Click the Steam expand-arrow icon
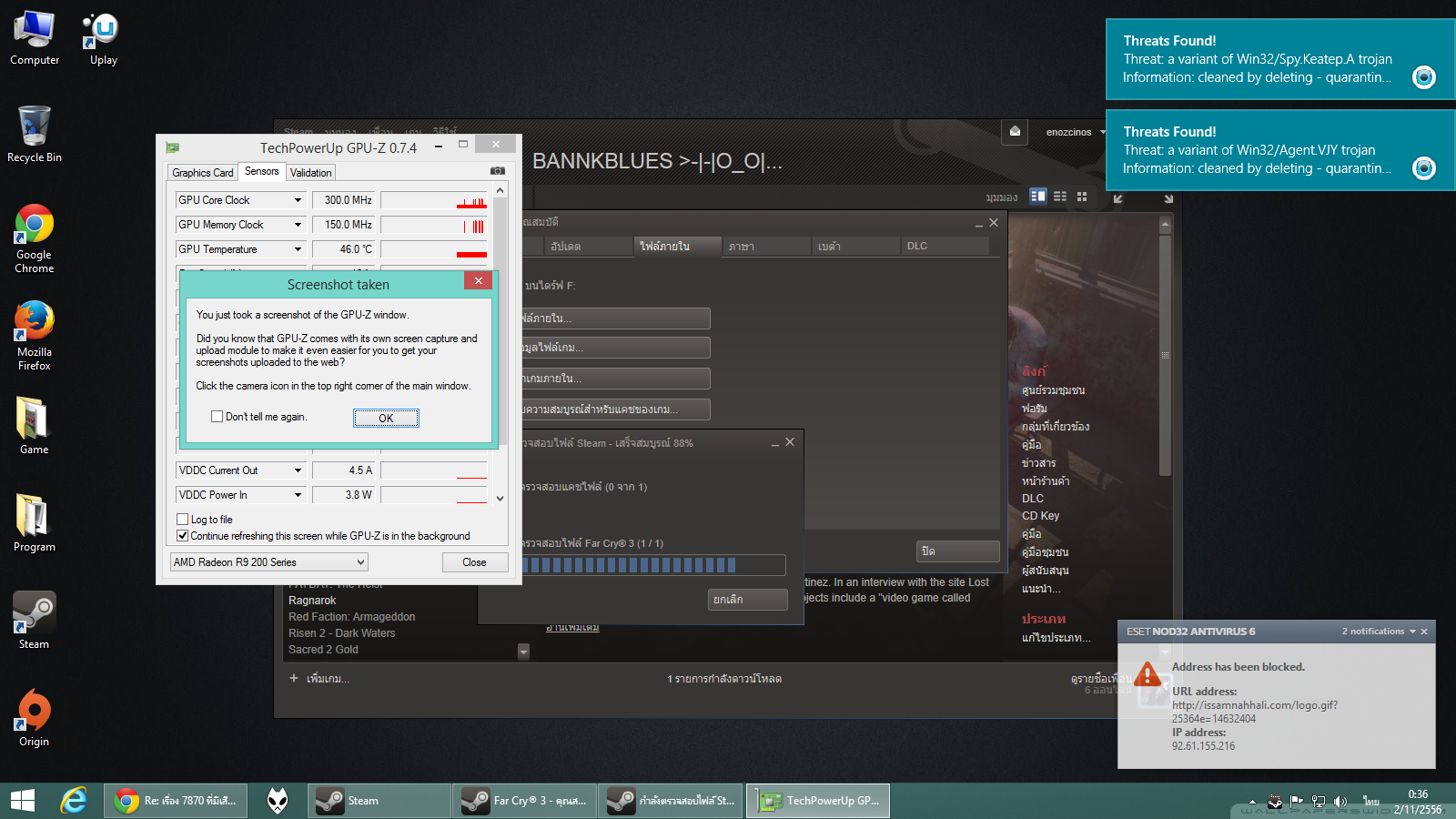Image resolution: width=1456 pixels, height=819 pixels. coord(1168,198)
